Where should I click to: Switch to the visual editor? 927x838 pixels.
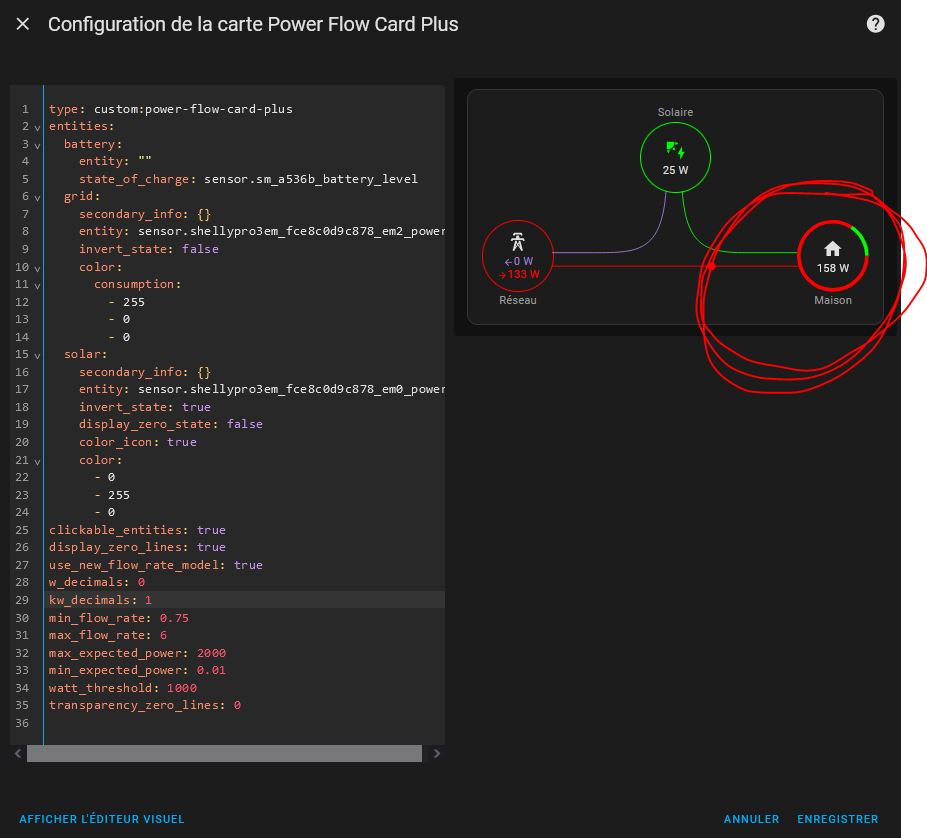coord(102,819)
